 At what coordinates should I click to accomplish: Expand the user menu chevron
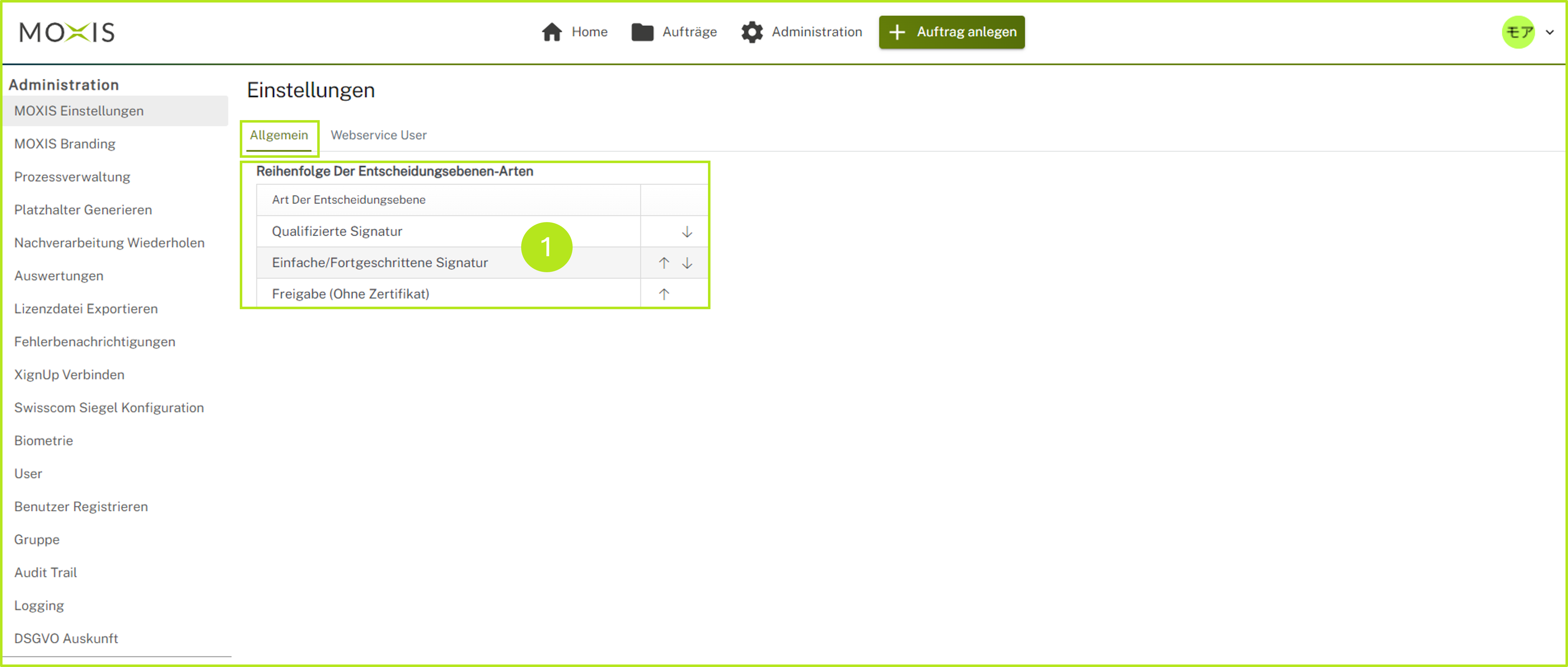pos(1550,32)
